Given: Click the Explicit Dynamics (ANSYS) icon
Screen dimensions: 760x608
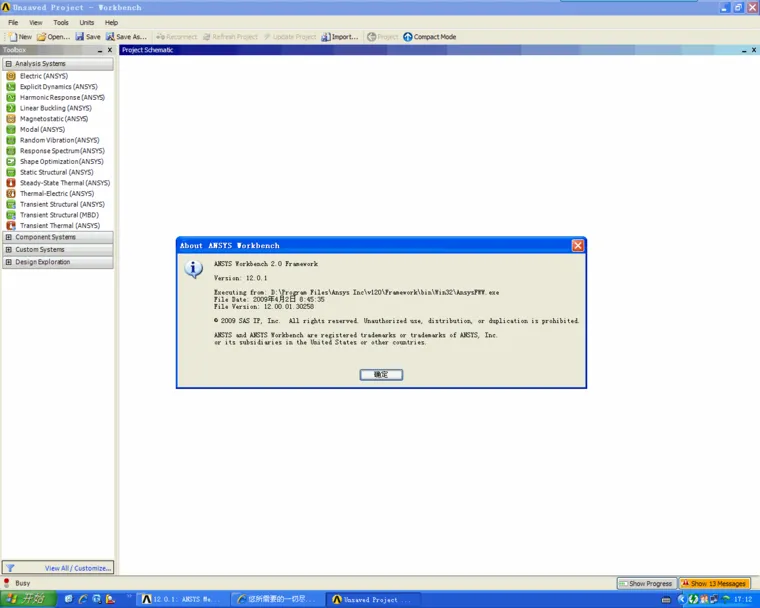Looking at the screenshot, I should click(x=11, y=87).
